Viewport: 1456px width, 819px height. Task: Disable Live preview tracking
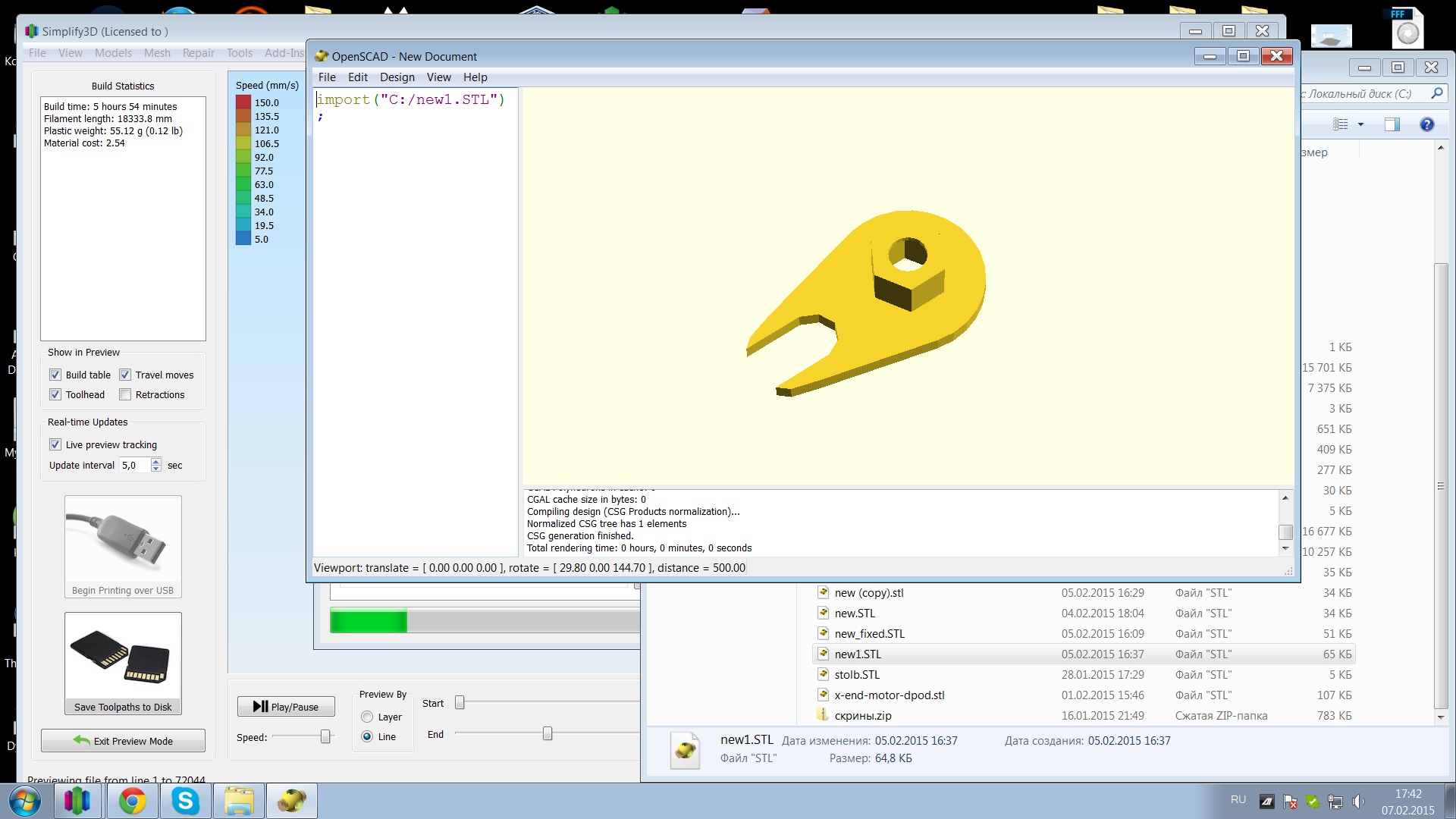point(55,444)
